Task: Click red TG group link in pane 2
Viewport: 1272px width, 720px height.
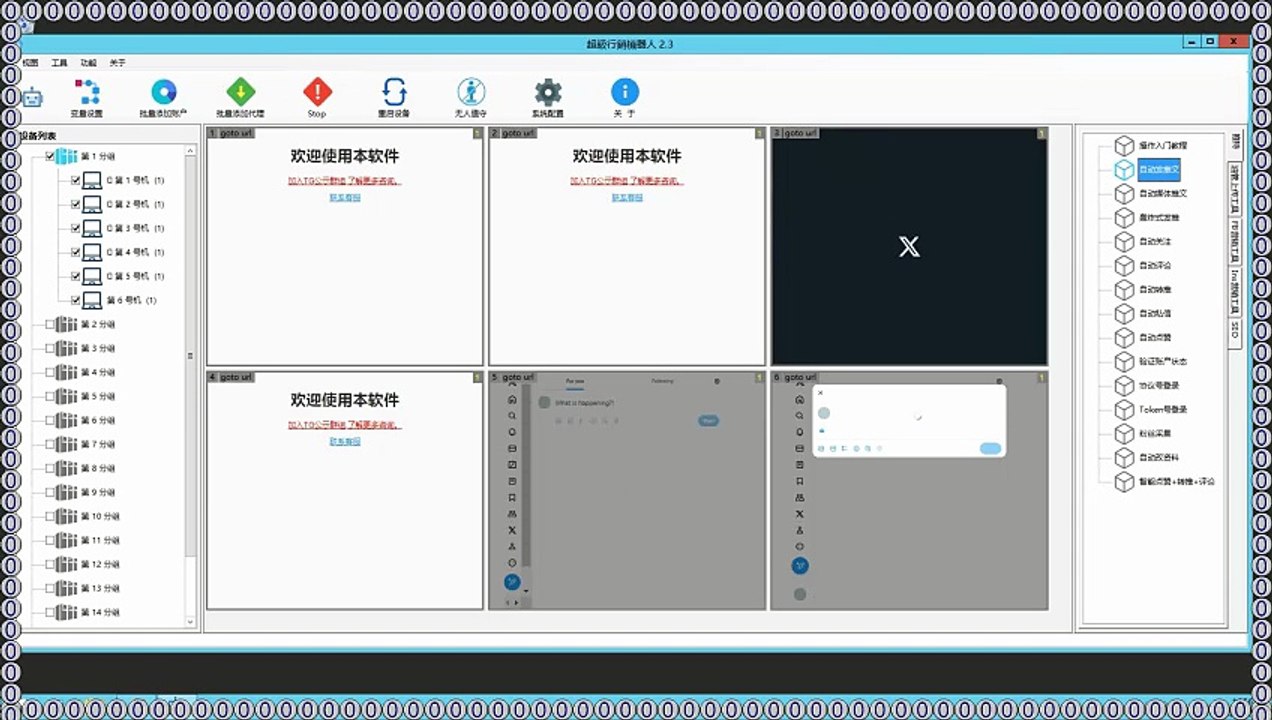Action: (x=627, y=182)
